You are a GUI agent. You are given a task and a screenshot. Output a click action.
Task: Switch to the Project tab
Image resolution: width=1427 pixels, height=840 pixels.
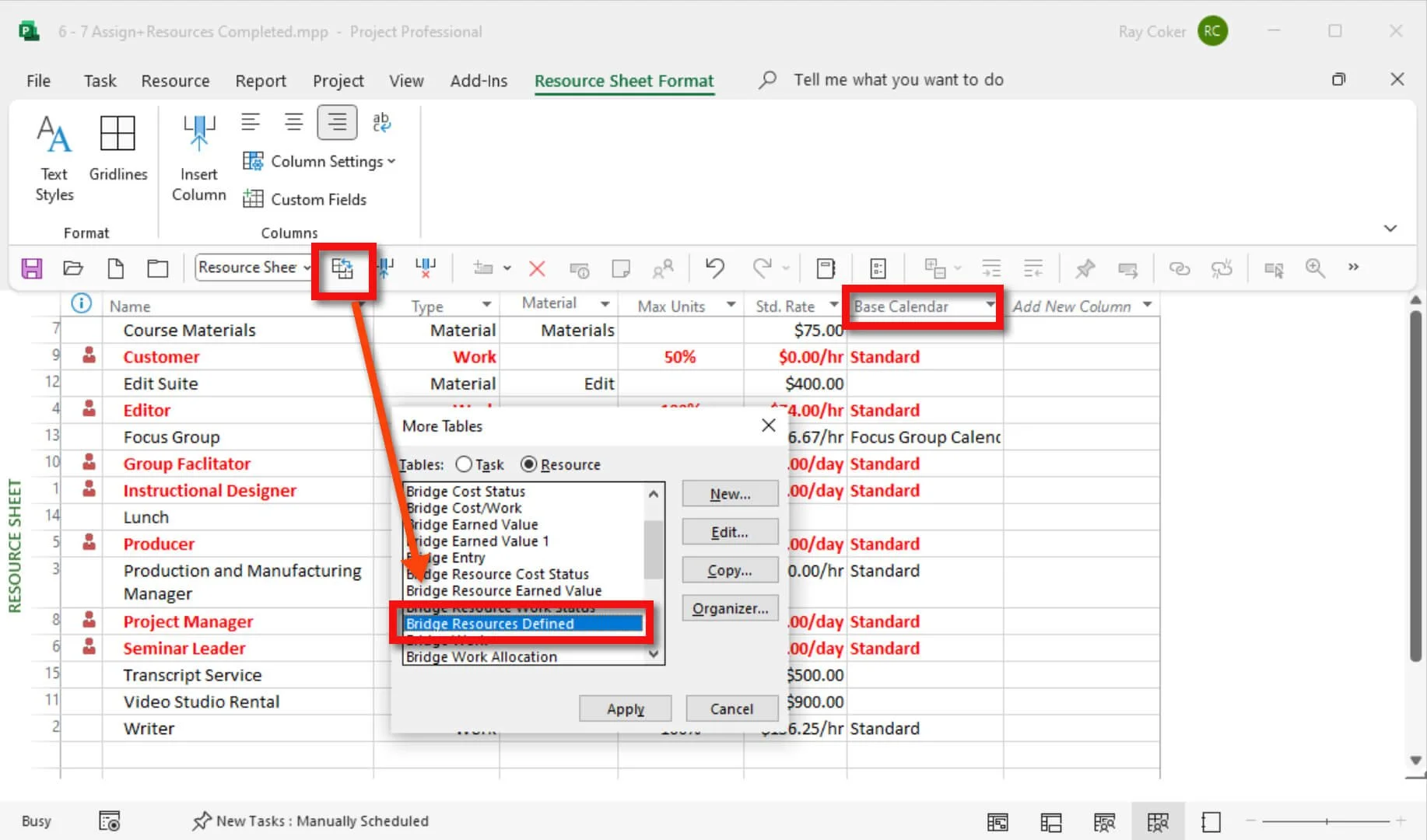click(x=338, y=81)
